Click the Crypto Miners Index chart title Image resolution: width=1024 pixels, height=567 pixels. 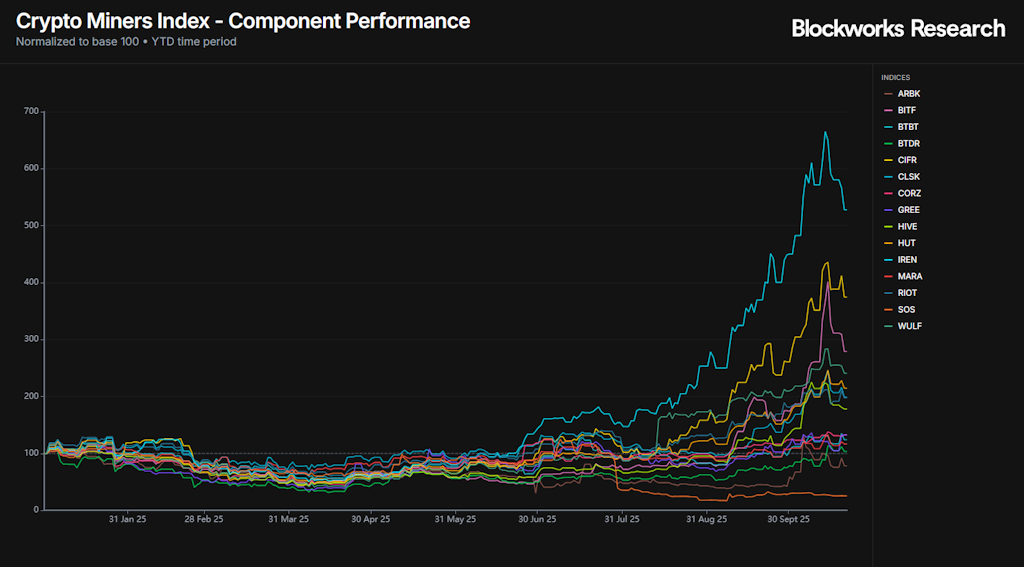click(243, 21)
